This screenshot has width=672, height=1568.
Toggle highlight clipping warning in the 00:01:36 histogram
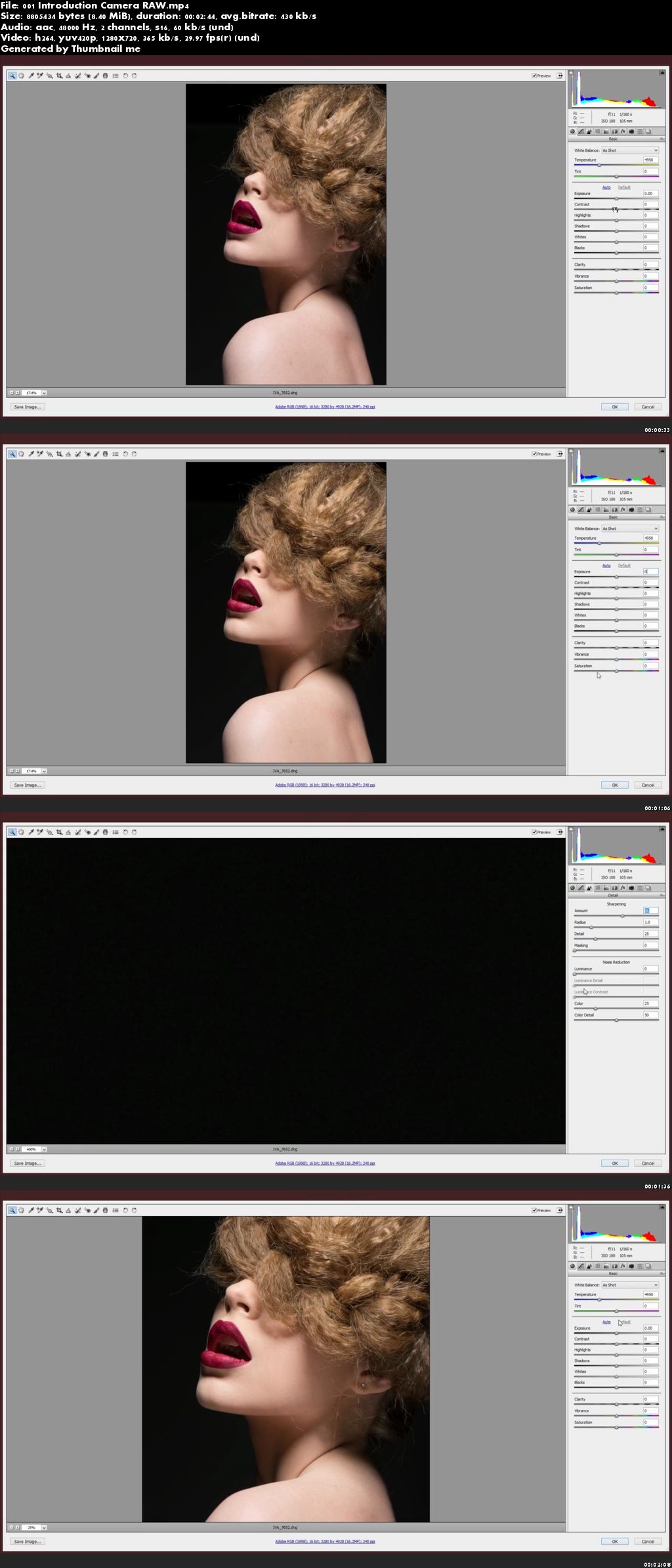click(662, 829)
